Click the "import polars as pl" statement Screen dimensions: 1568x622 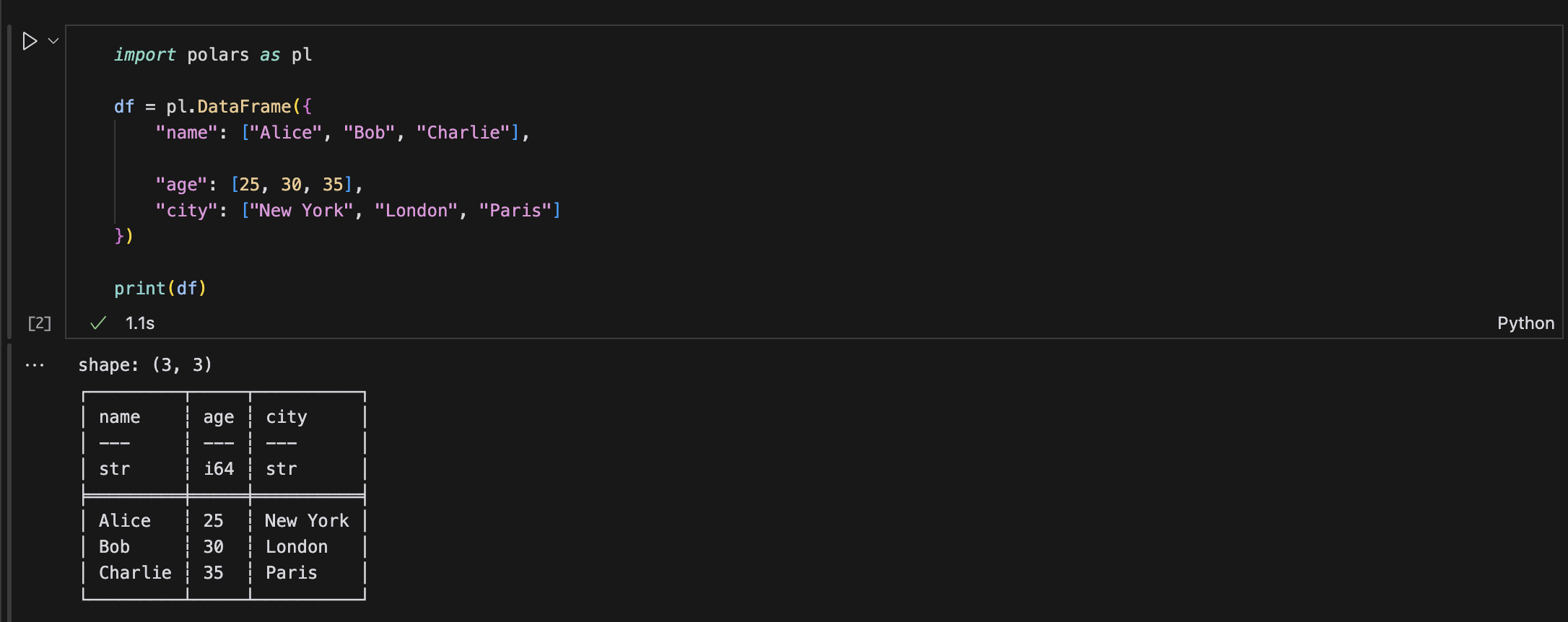(x=212, y=54)
